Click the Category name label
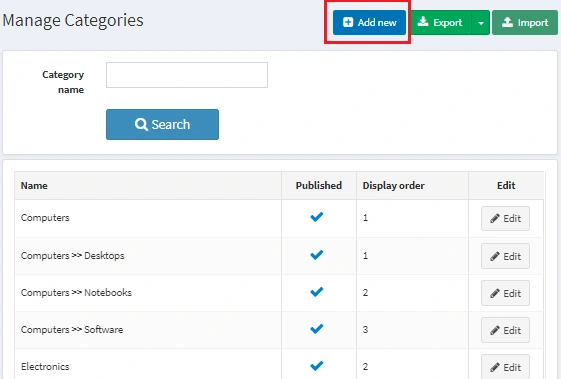The image size is (561, 379). (x=63, y=82)
